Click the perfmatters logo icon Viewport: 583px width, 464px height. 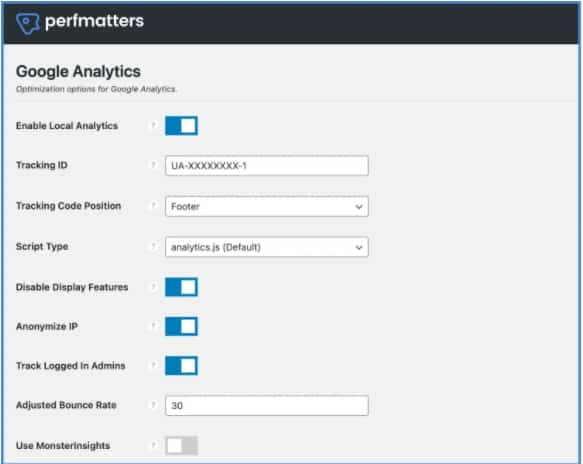pyautogui.click(x=28, y=23)
